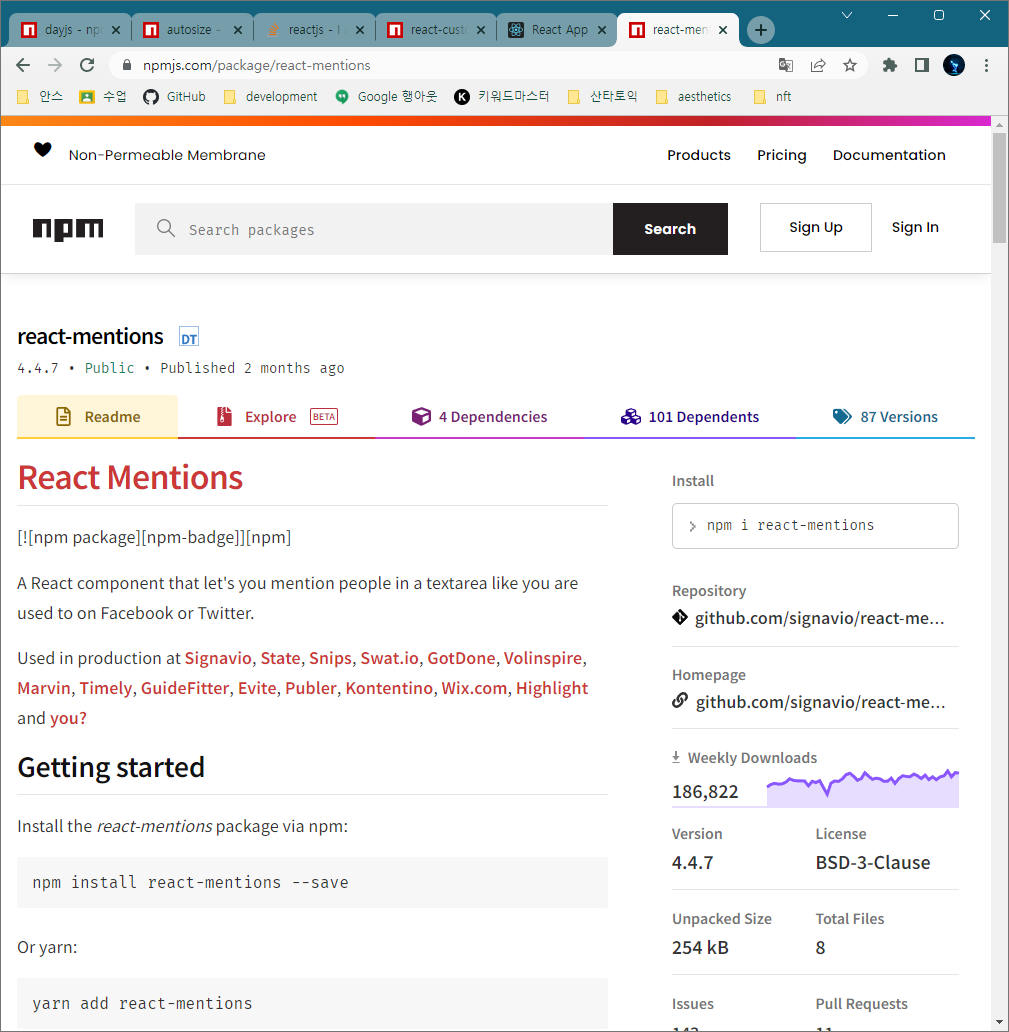Click the git repository icon

click(680, 617)
